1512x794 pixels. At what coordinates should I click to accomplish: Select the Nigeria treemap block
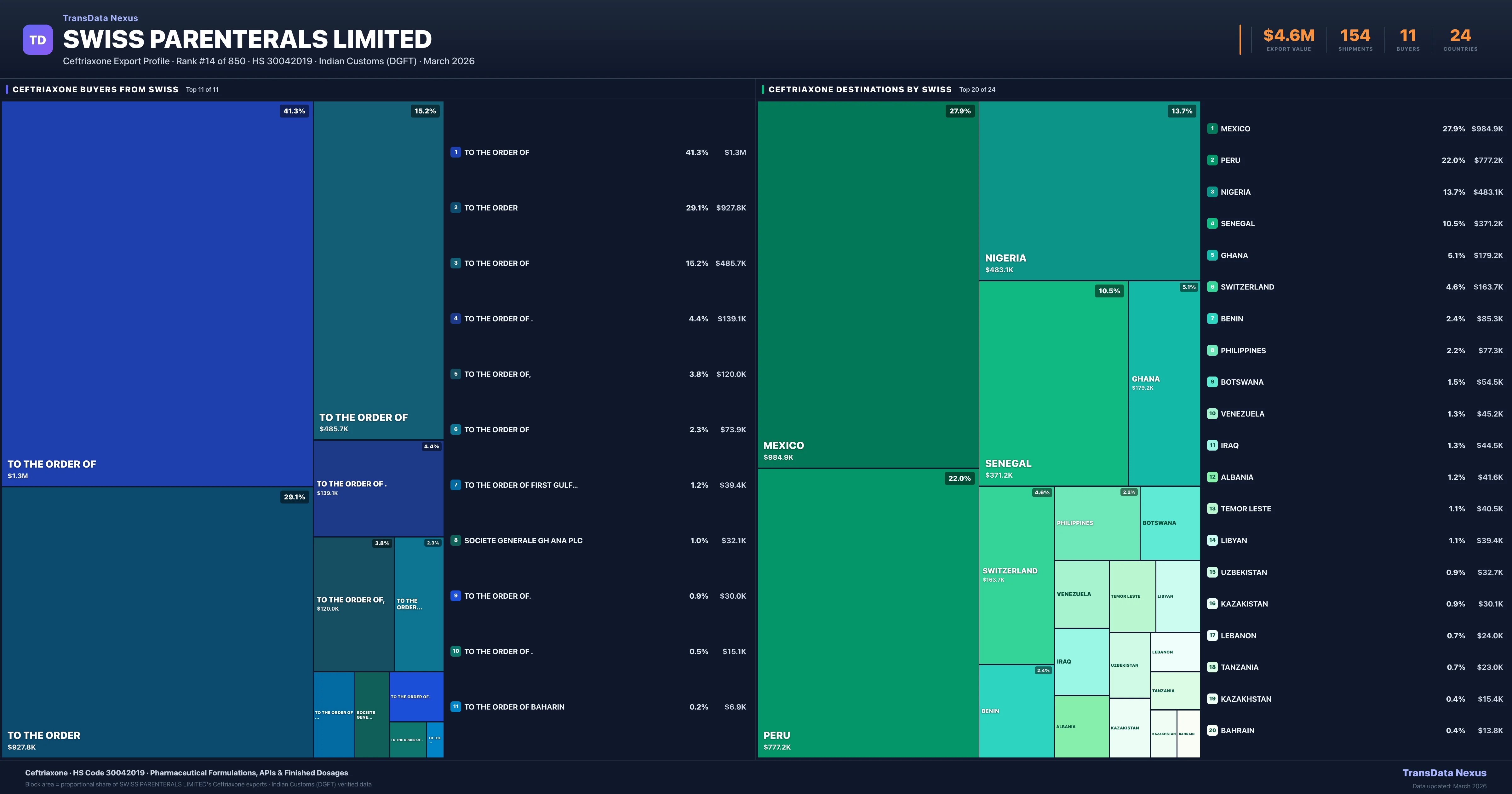pos(1089,191)
